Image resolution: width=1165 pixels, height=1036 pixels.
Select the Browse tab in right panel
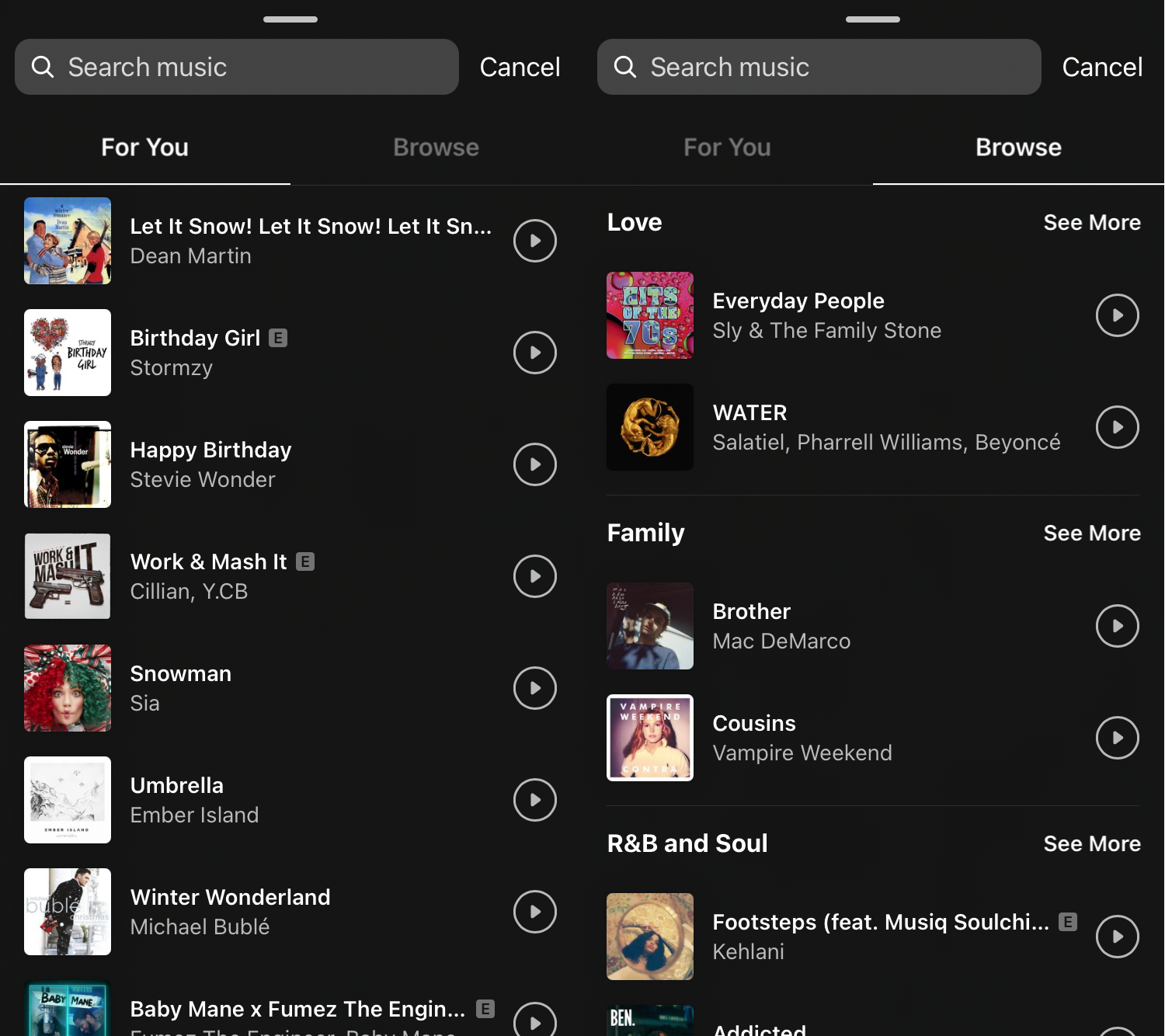(x=1019, y=148)
